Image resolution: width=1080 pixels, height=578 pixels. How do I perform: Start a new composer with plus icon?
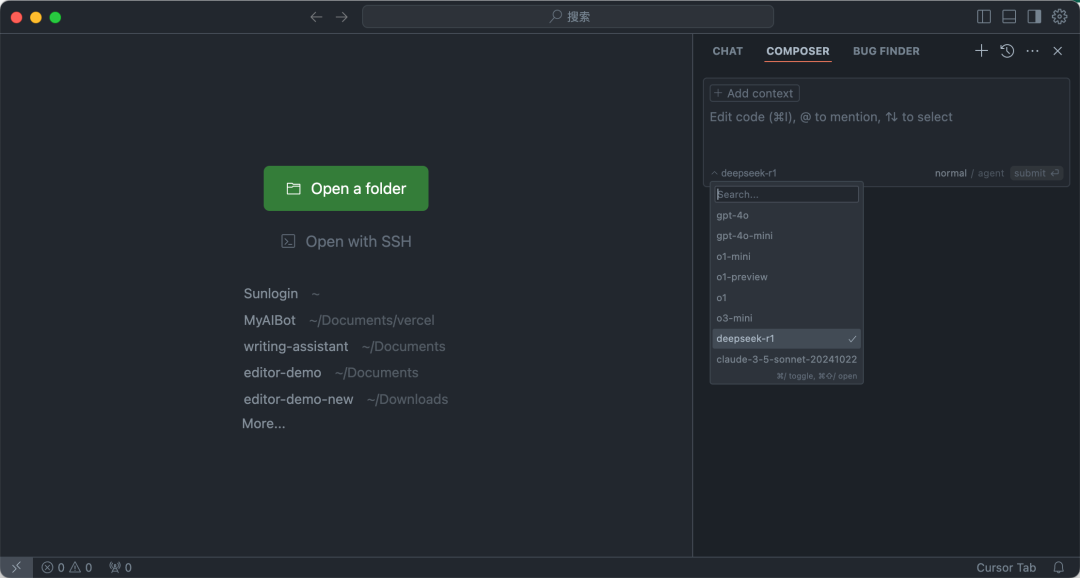tap(982, 50)
